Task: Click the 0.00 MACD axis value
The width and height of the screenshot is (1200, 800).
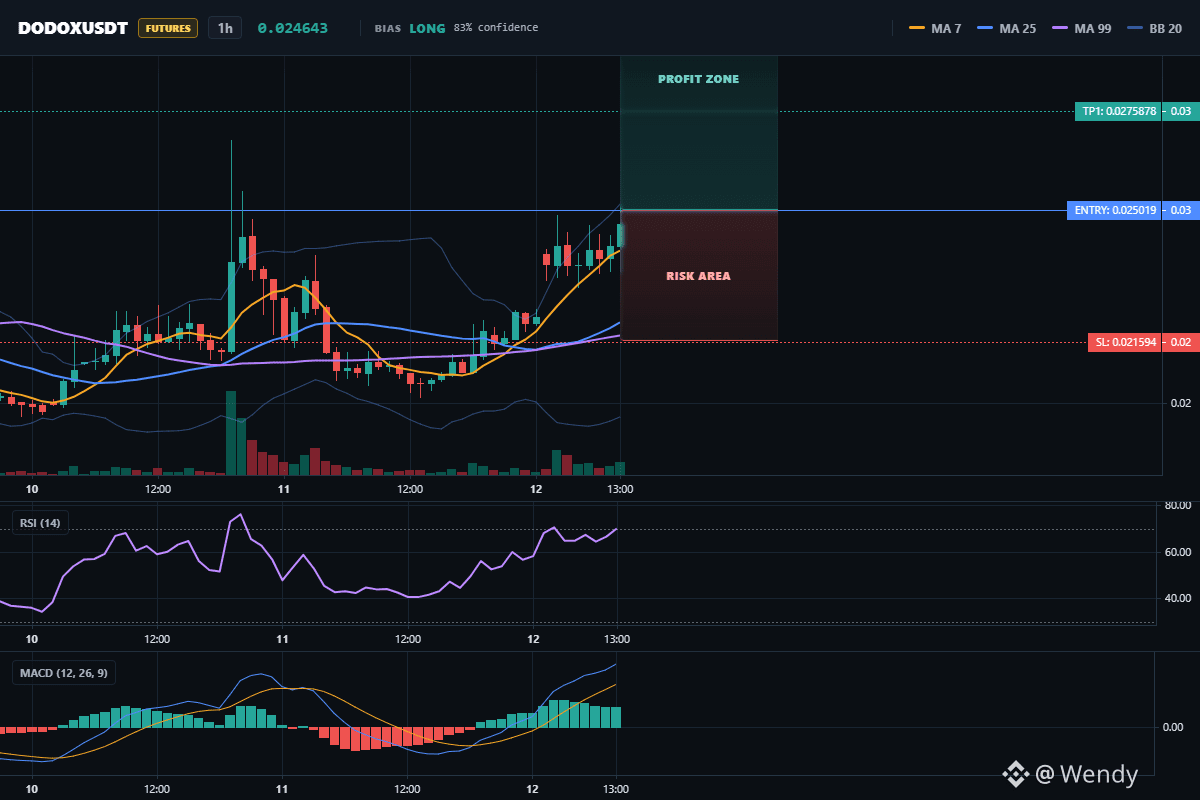Action: coord(1174,727)
